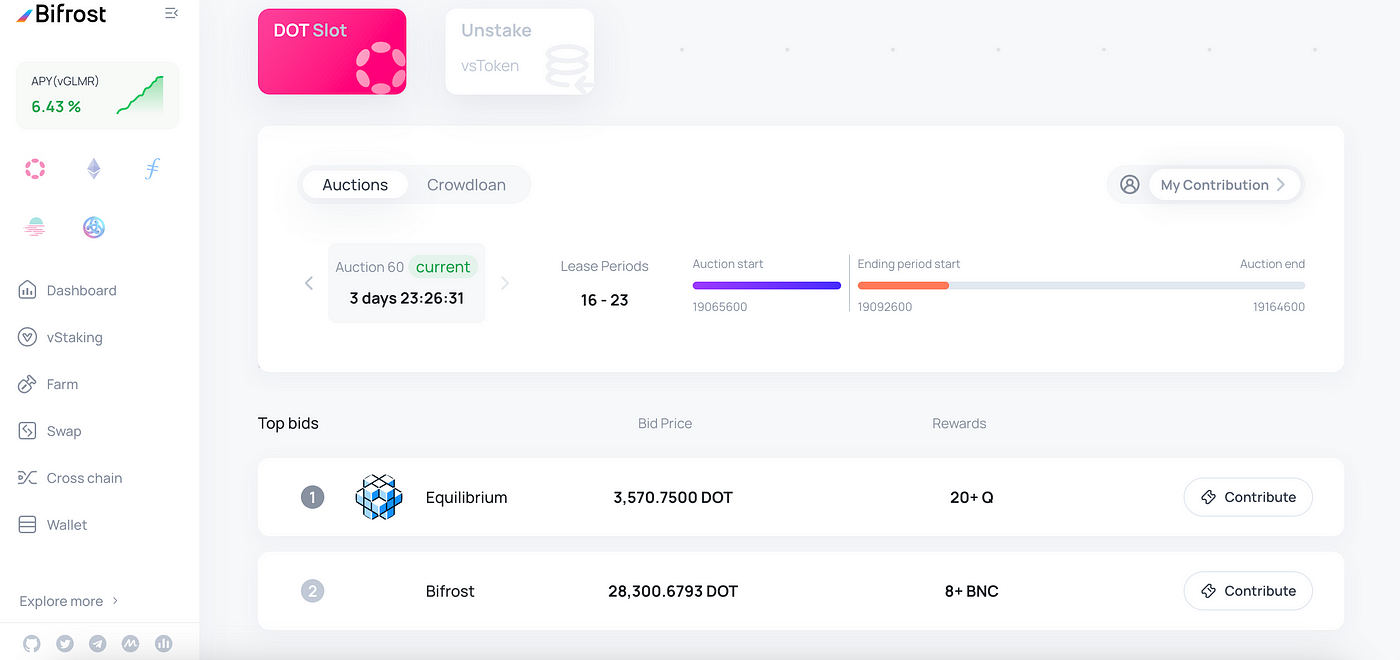The height and width of the screenshot is (660, 1400).
Task: Click the rank 2 badge
Action: click(x=313, y=591)
